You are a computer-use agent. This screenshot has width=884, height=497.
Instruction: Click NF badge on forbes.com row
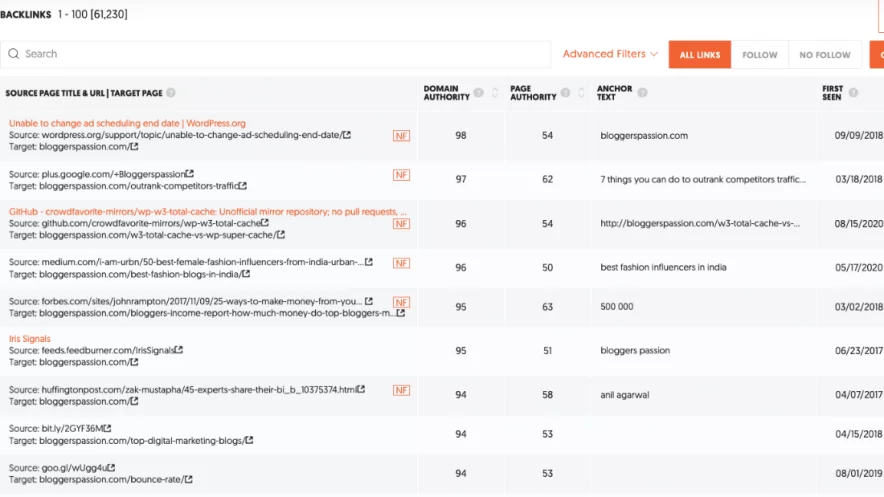tap(401, 302)
